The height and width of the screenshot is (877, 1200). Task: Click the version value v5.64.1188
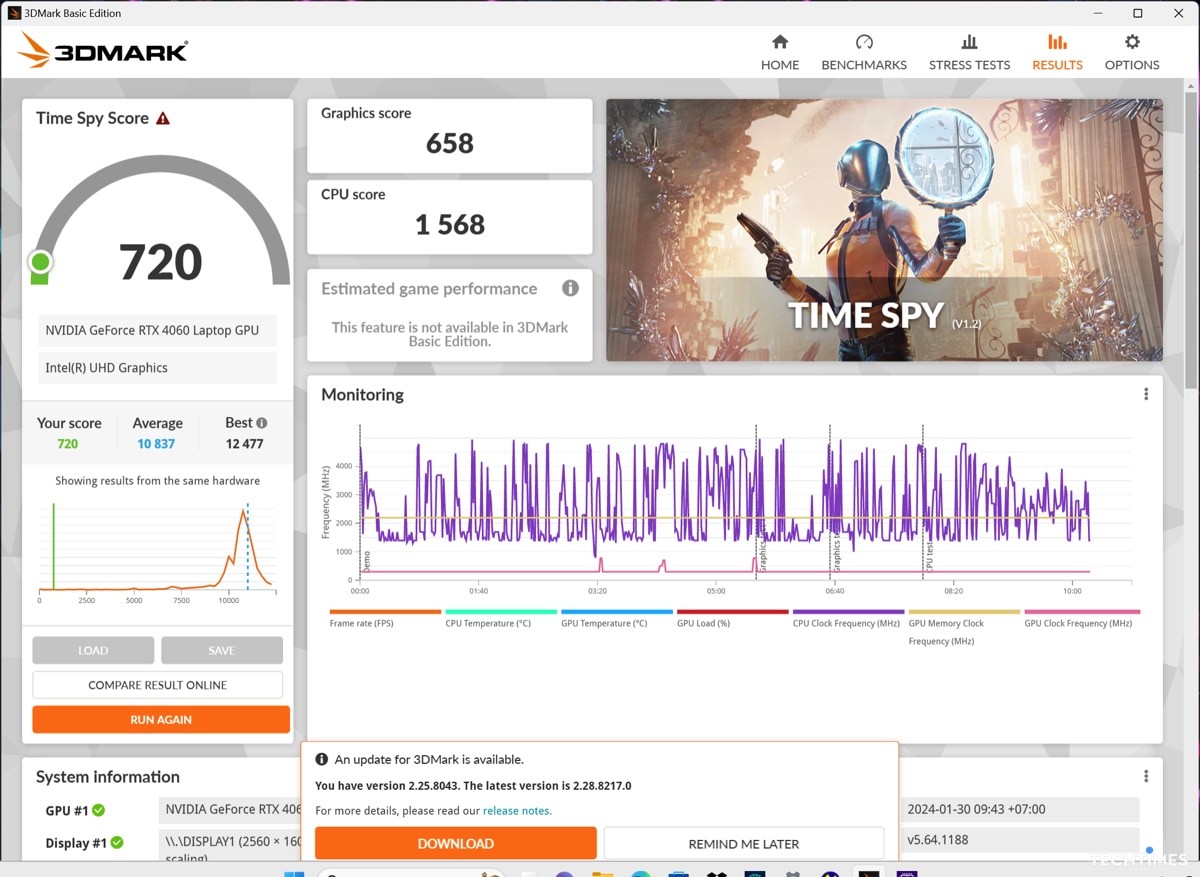click(938, 840)
